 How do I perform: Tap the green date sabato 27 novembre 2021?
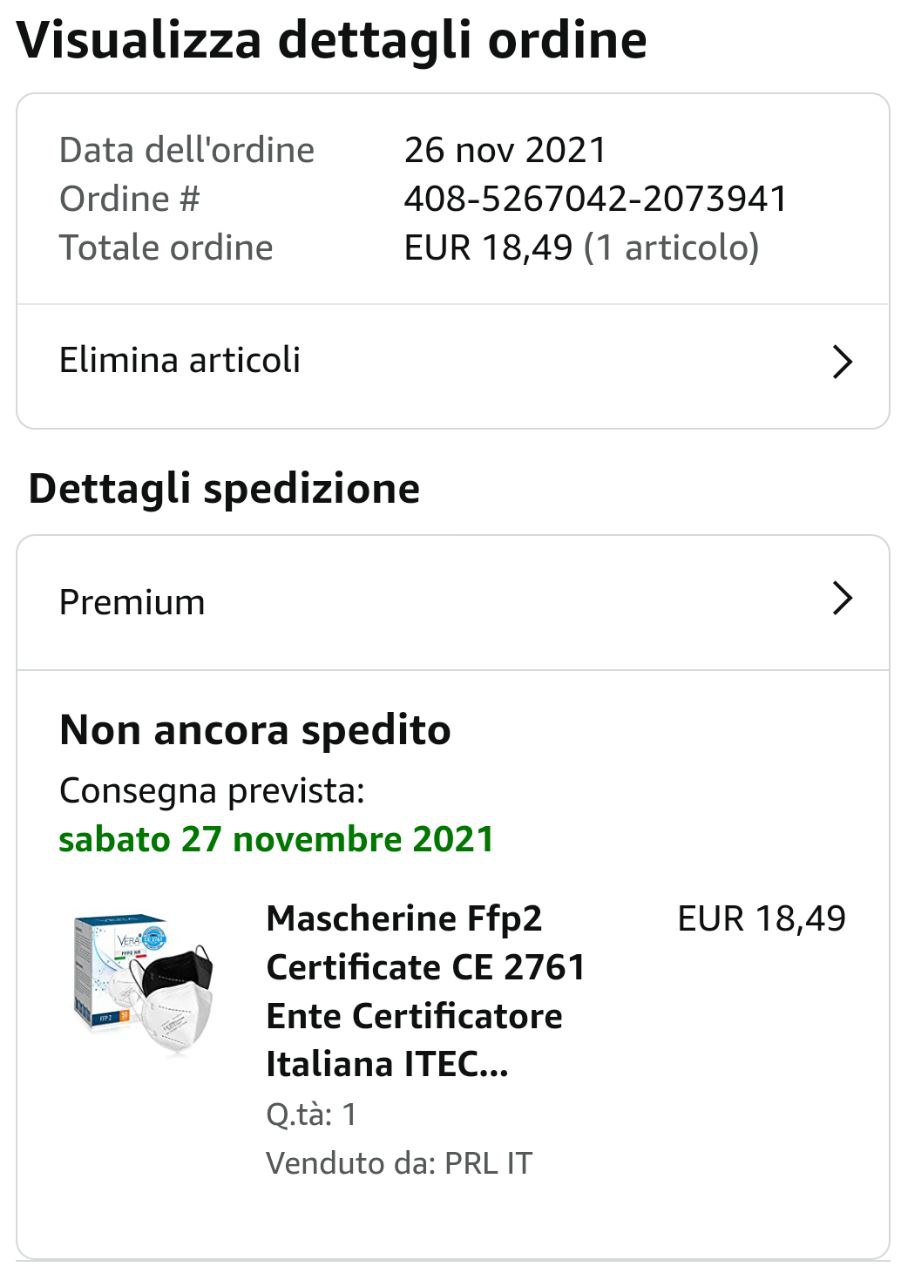click(277, 839)
